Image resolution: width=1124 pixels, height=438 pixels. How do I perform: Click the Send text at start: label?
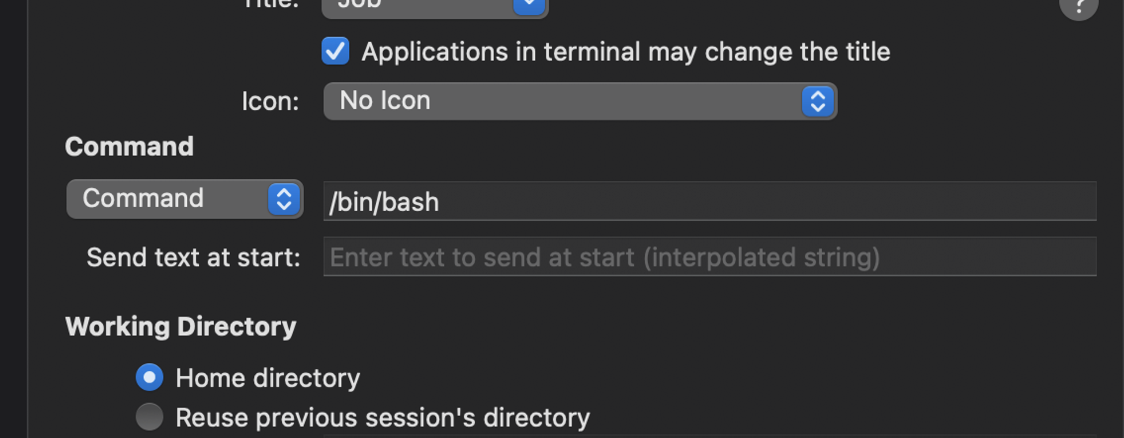[194, 257]
